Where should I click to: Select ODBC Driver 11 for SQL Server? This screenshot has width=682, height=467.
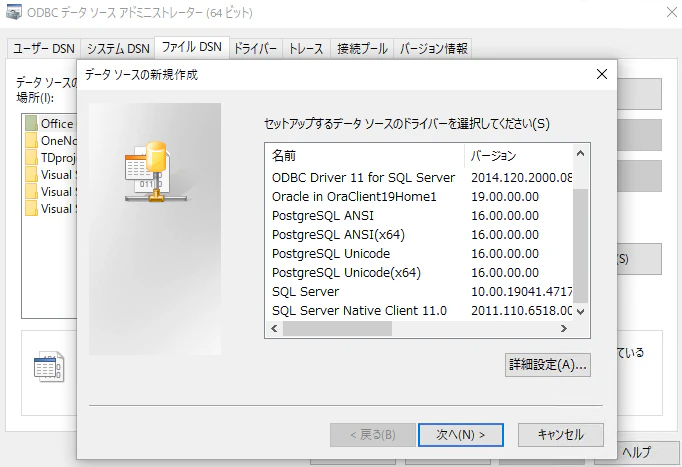tap(363, 177)
